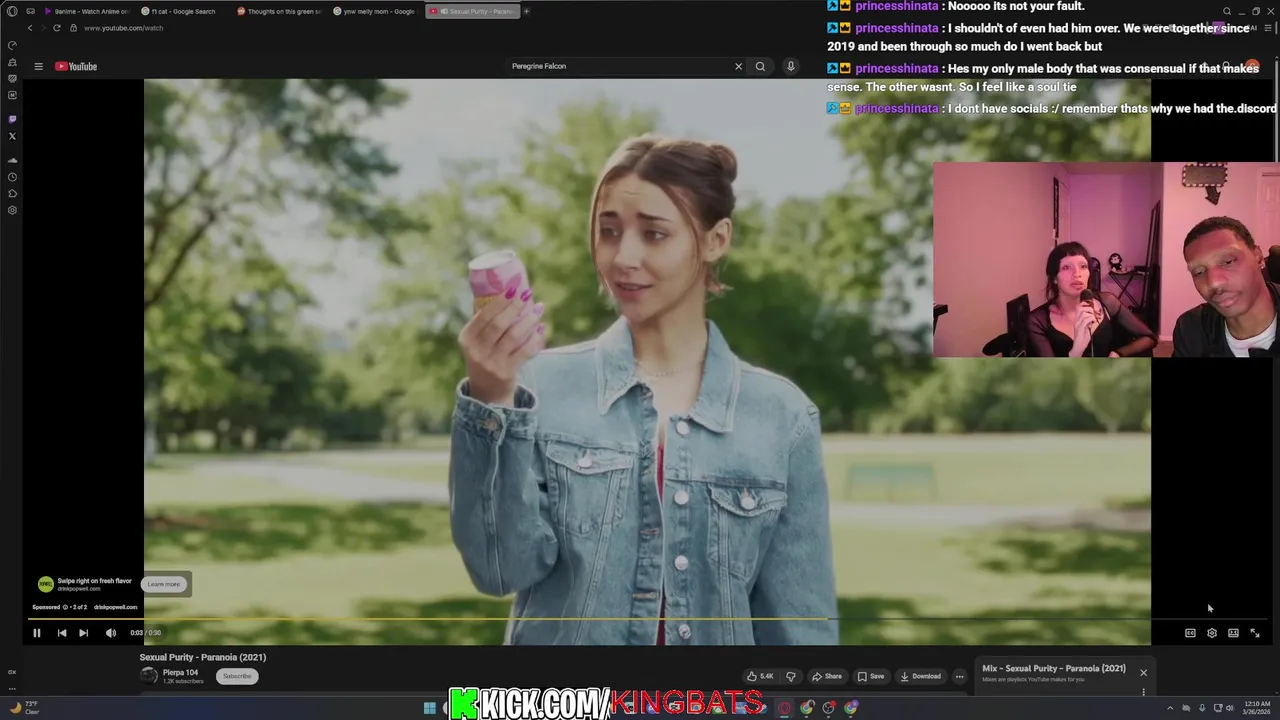This screenshot has width=1280, height=720.
Task: Open Opera GX taskbar icon
Action: point(784,708)
